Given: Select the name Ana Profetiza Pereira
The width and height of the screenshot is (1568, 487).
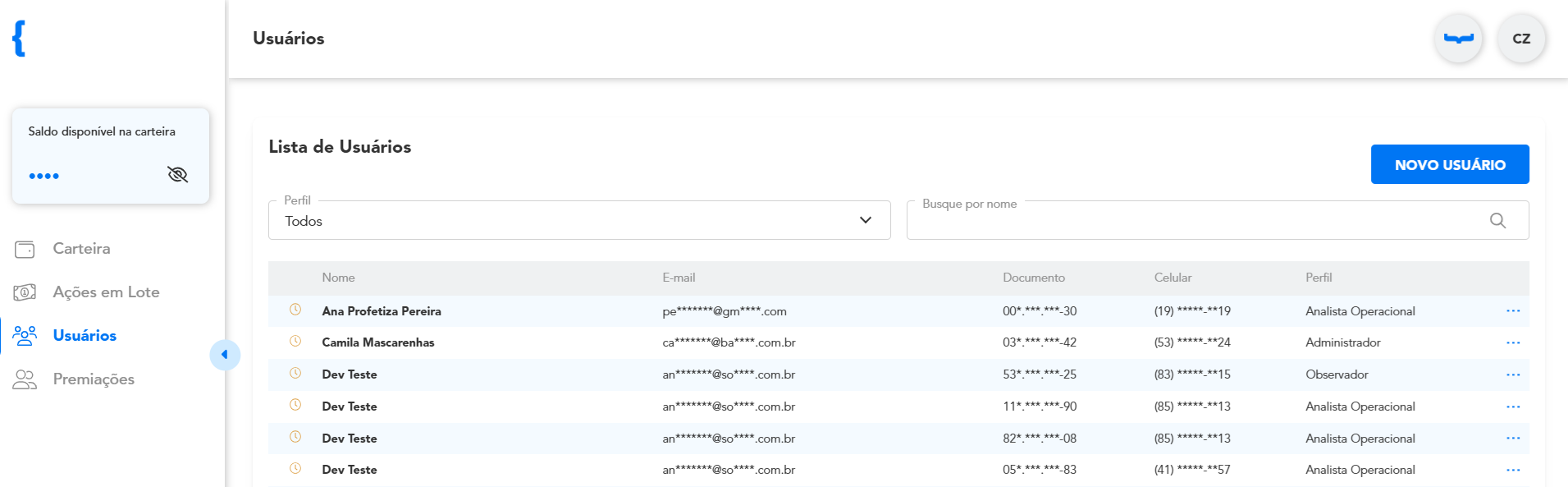Looking at the screenshot, I should click(382, 311).
